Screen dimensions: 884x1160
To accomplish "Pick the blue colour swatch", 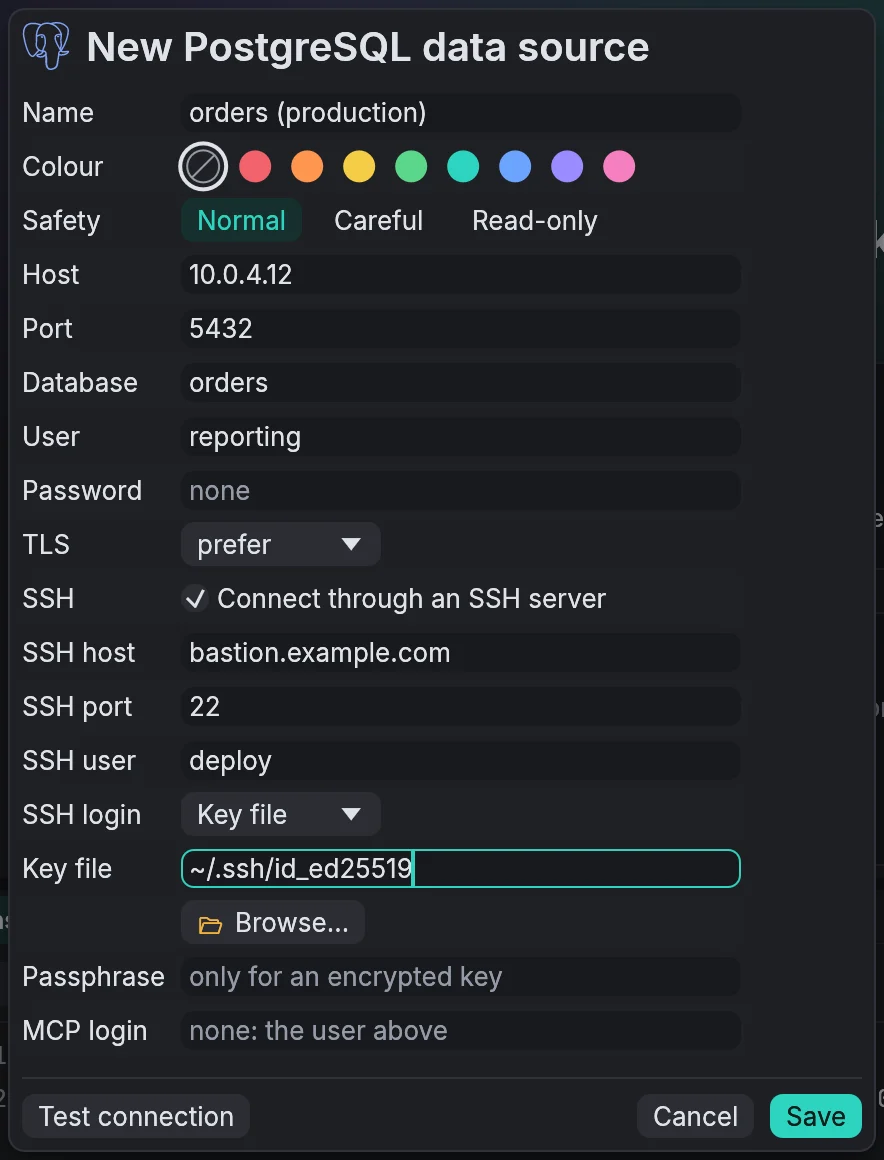I will 515,166.
